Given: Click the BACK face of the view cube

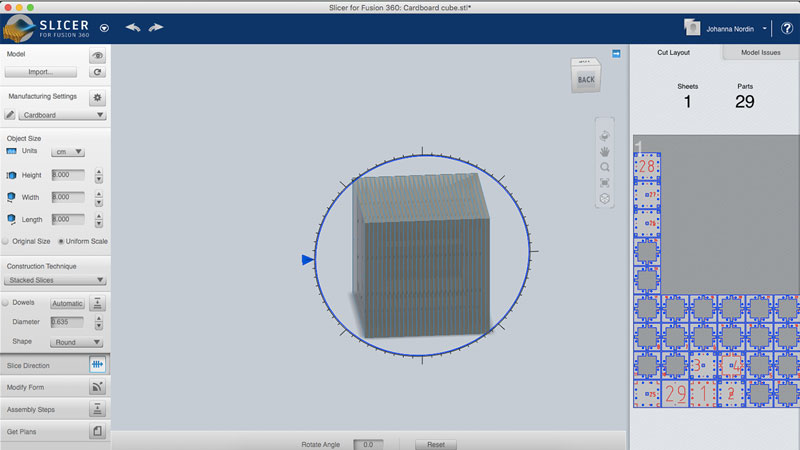Looking at the screenshot, I should (x=586, y=79).
